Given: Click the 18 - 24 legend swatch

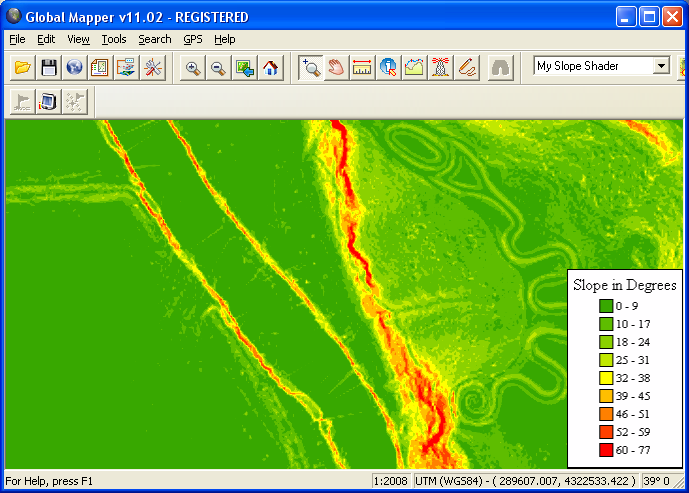Looking at the screenshot, I should point(606,342).
